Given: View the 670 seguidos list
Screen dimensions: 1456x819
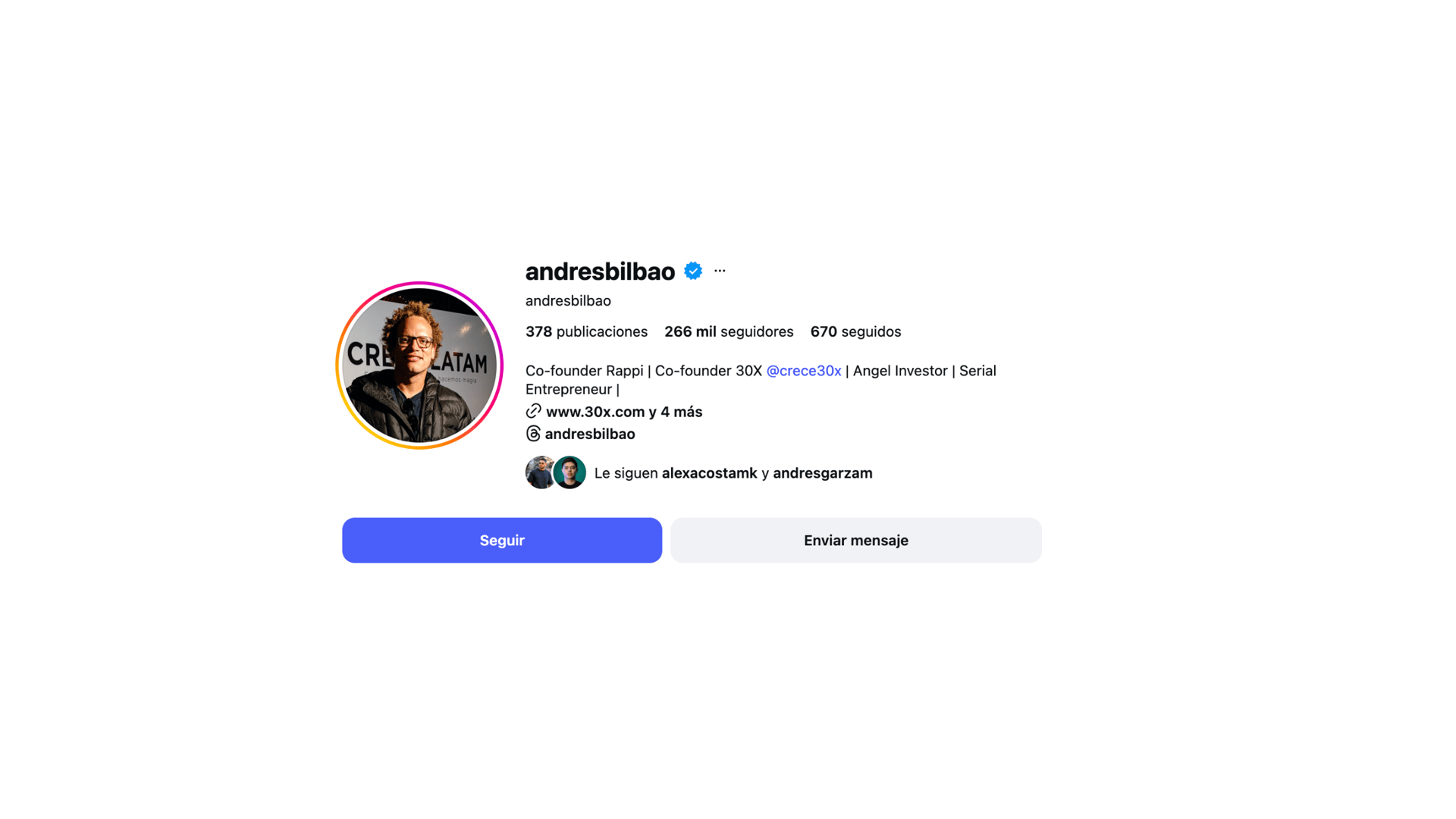Looking at the screenshot, I should pos(855,331).
